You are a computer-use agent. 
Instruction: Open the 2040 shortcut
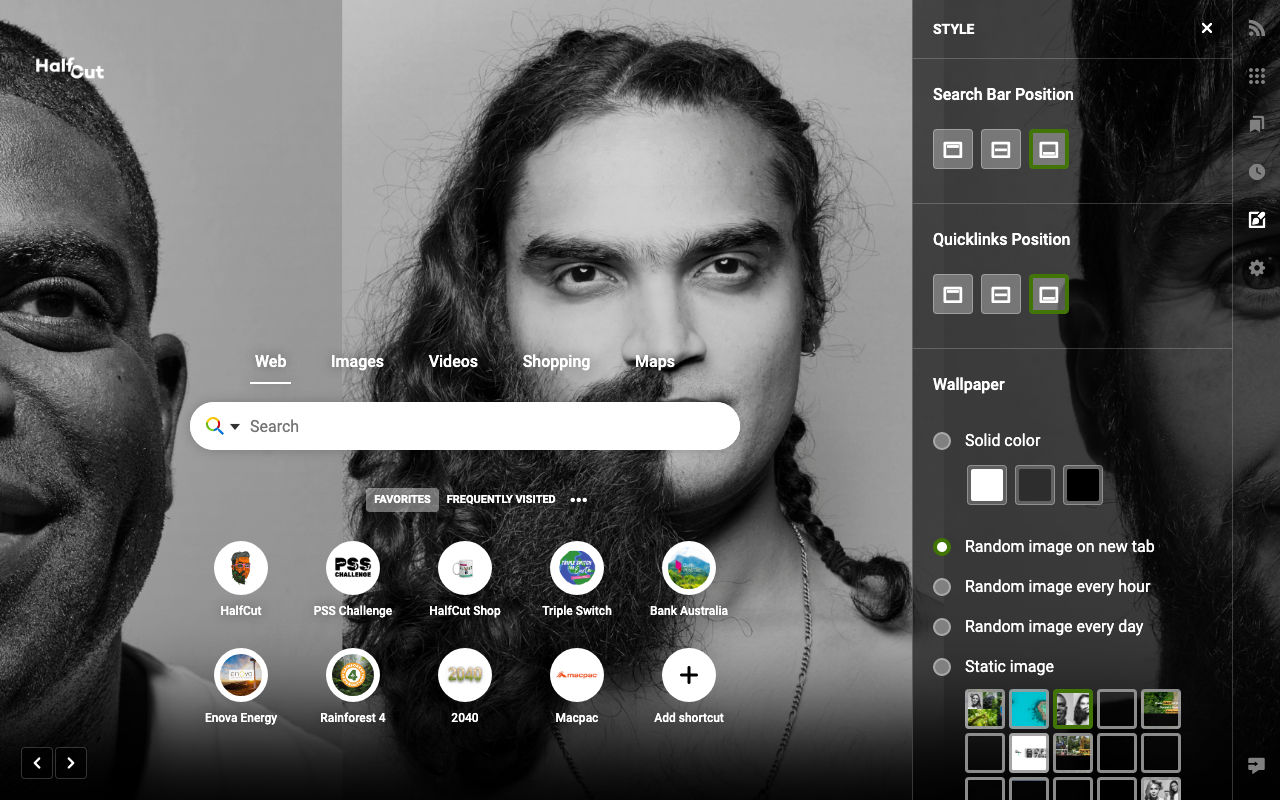(465, 675)
